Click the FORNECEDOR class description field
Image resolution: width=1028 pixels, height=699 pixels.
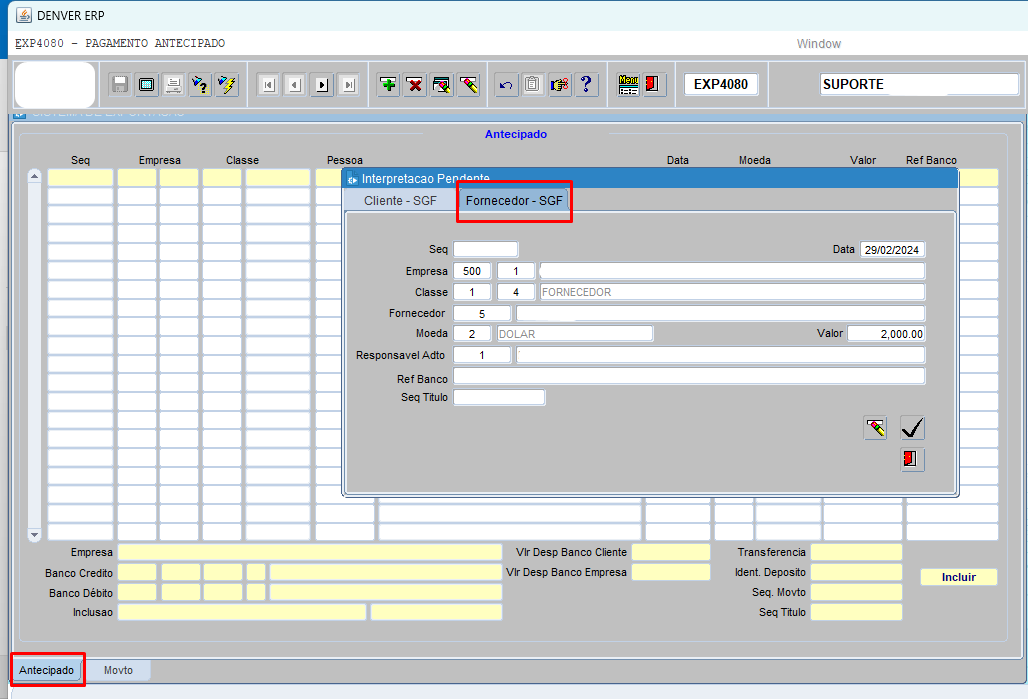[732, 292]
